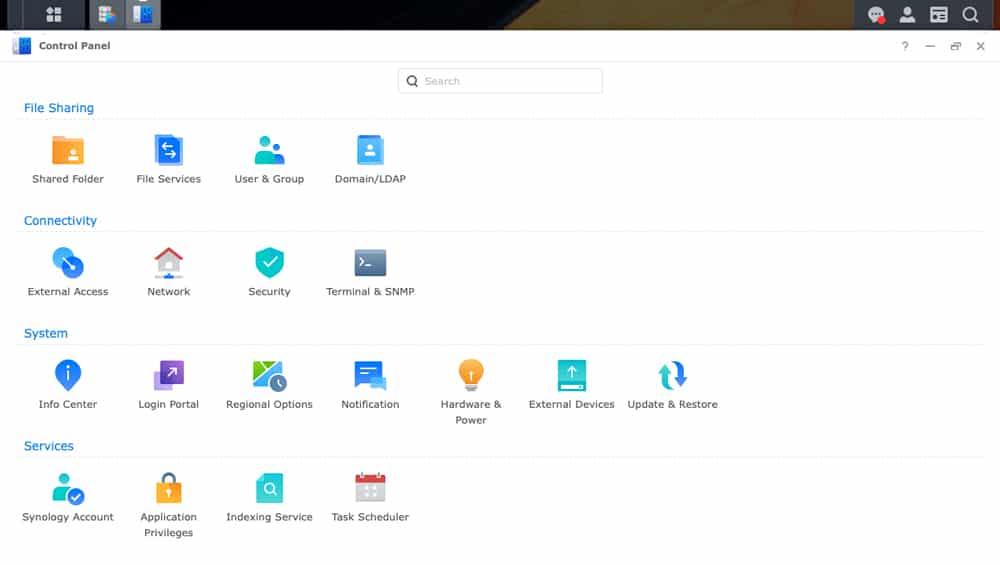Screen dimensions: 1000x565
Task: Click the System section heading
Action: (x=45, y=333)
